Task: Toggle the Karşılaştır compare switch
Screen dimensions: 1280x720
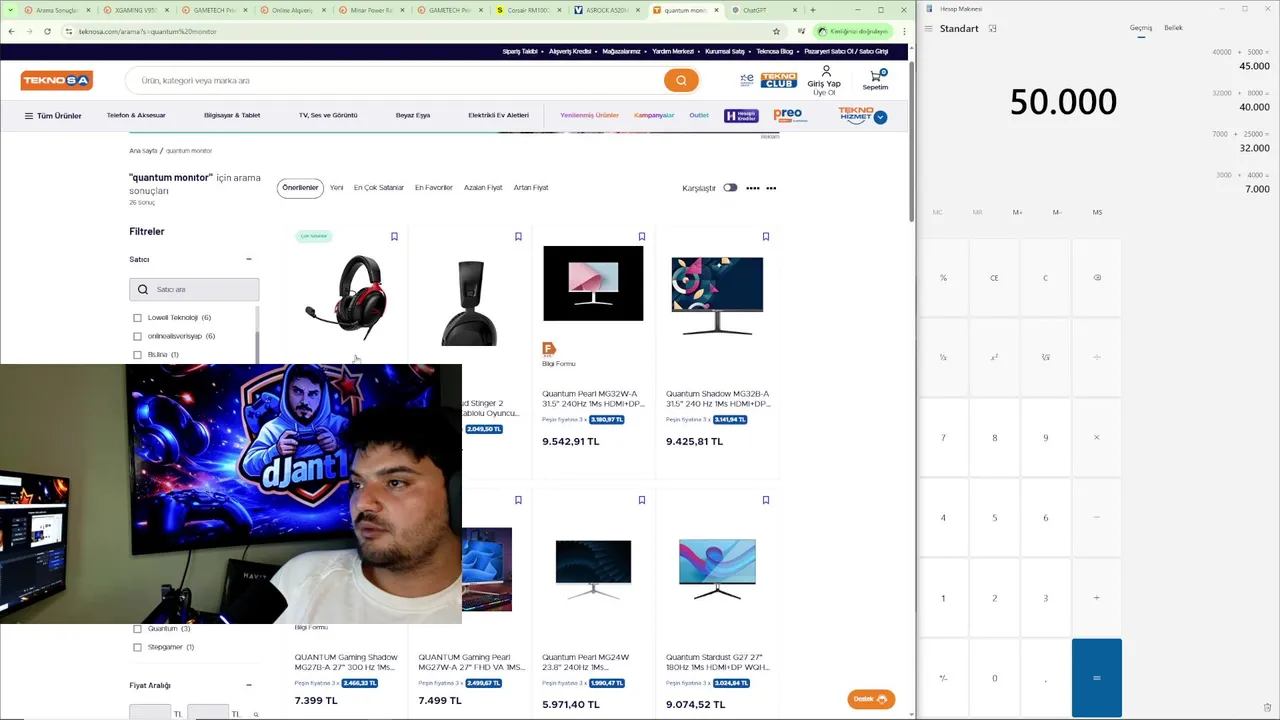Action: (x=730, y=188)
